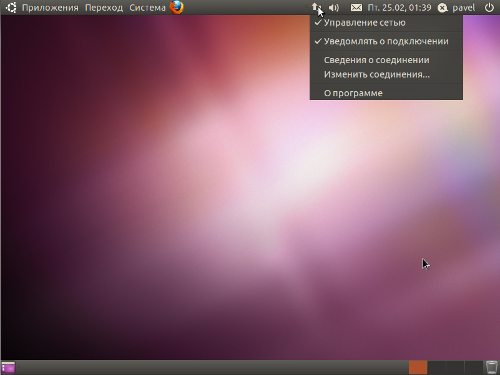
Task: Open the Система menu
Action: click(x=147, y=8)
